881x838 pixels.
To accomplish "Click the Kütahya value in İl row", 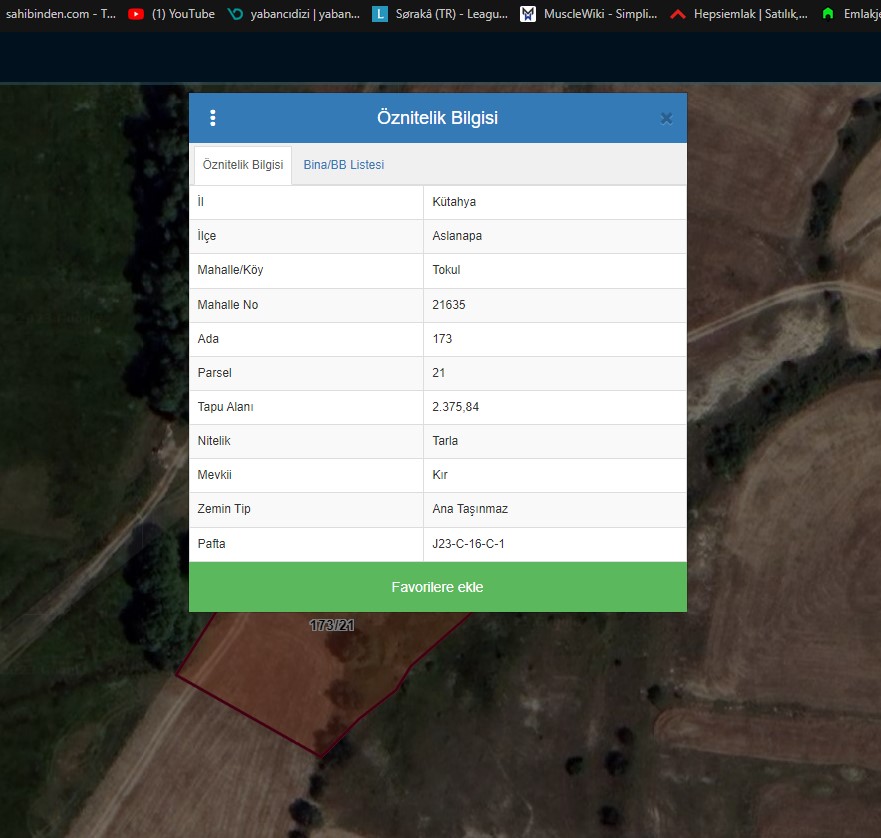I will [x=454, y=202].
